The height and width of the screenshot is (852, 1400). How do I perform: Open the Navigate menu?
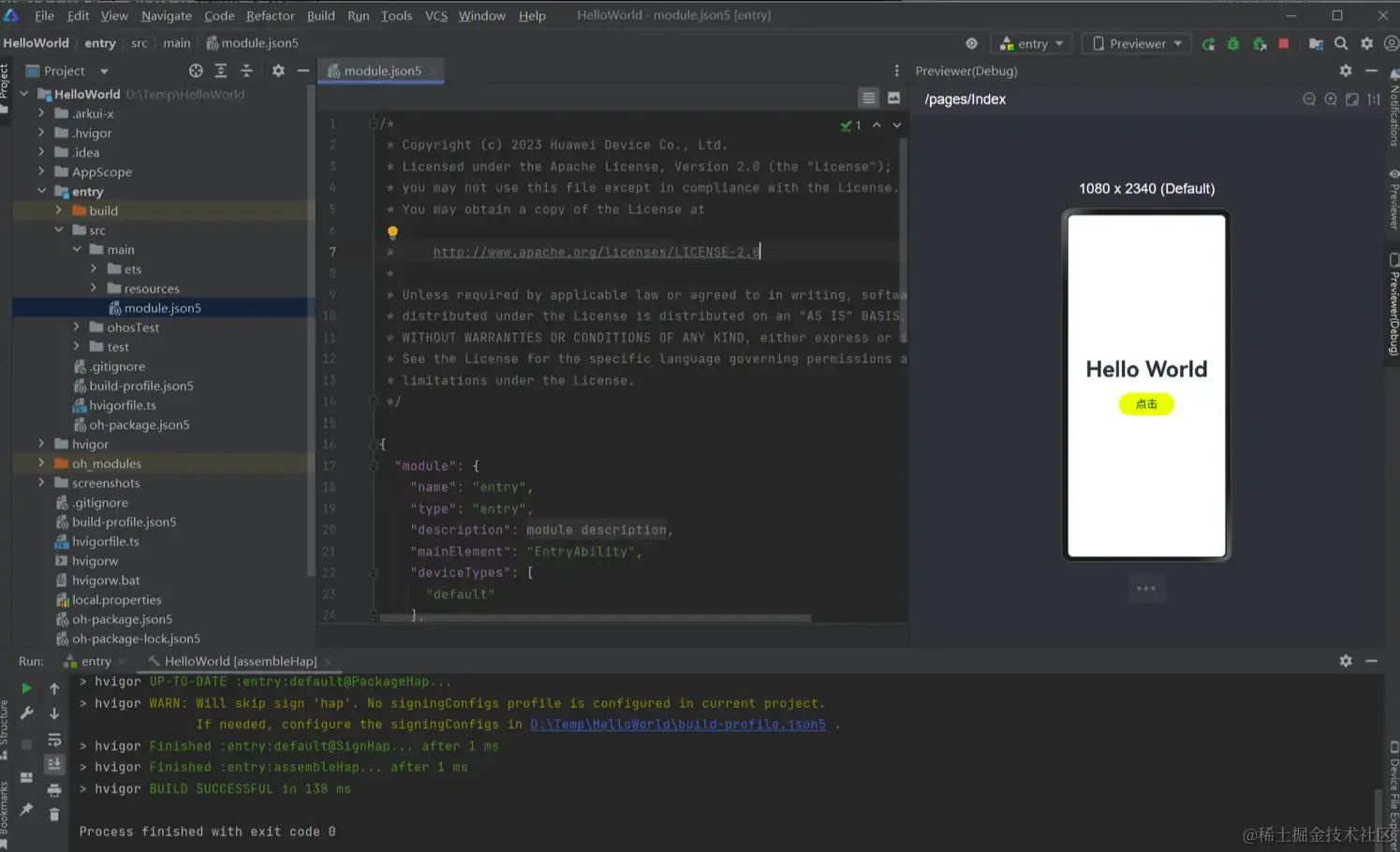166,15
